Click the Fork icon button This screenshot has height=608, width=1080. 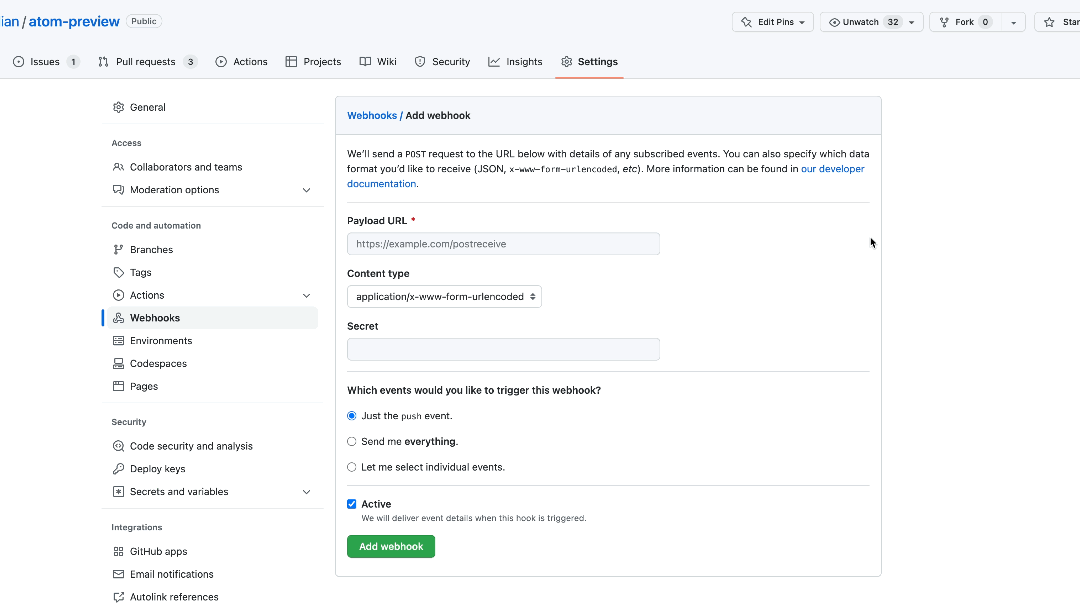(944, 22)
